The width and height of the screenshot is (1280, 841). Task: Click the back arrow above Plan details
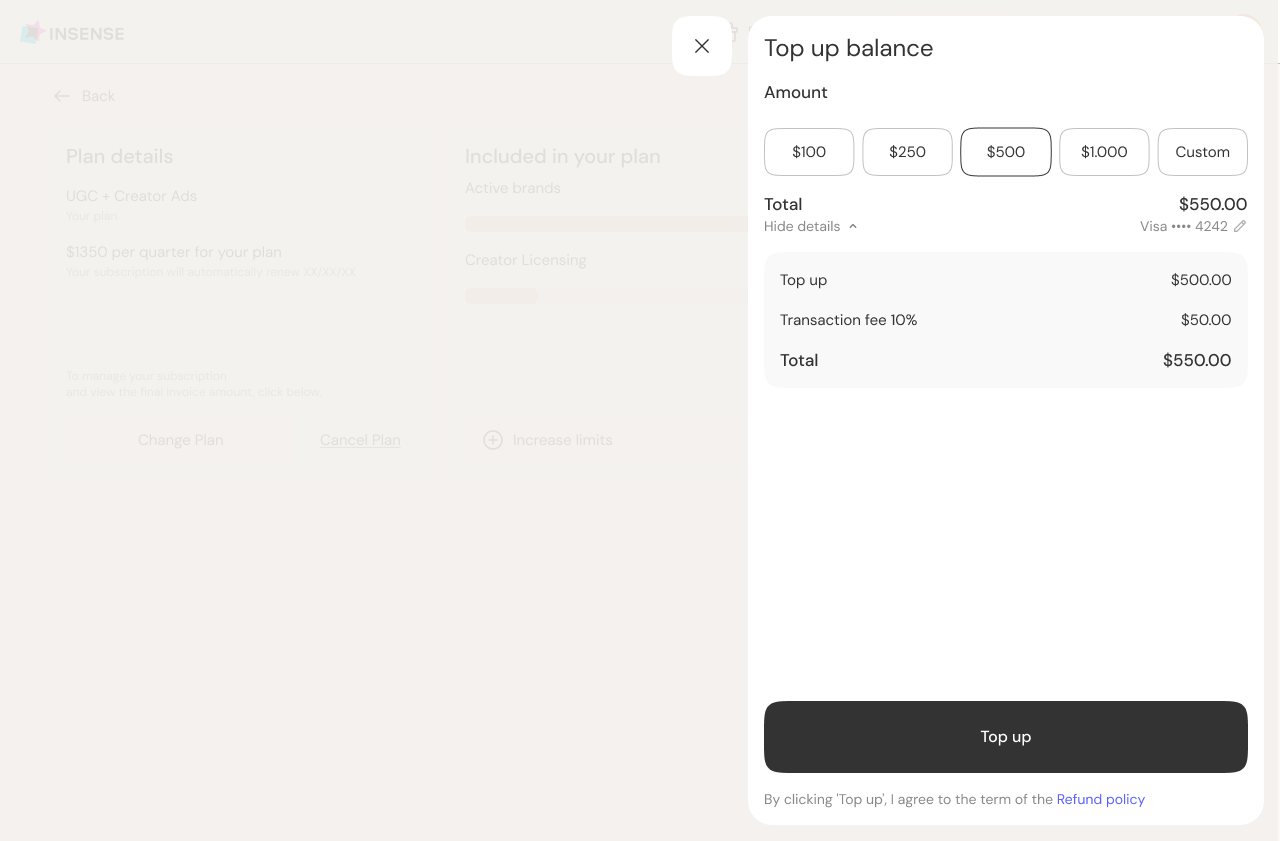click(62, 95)
